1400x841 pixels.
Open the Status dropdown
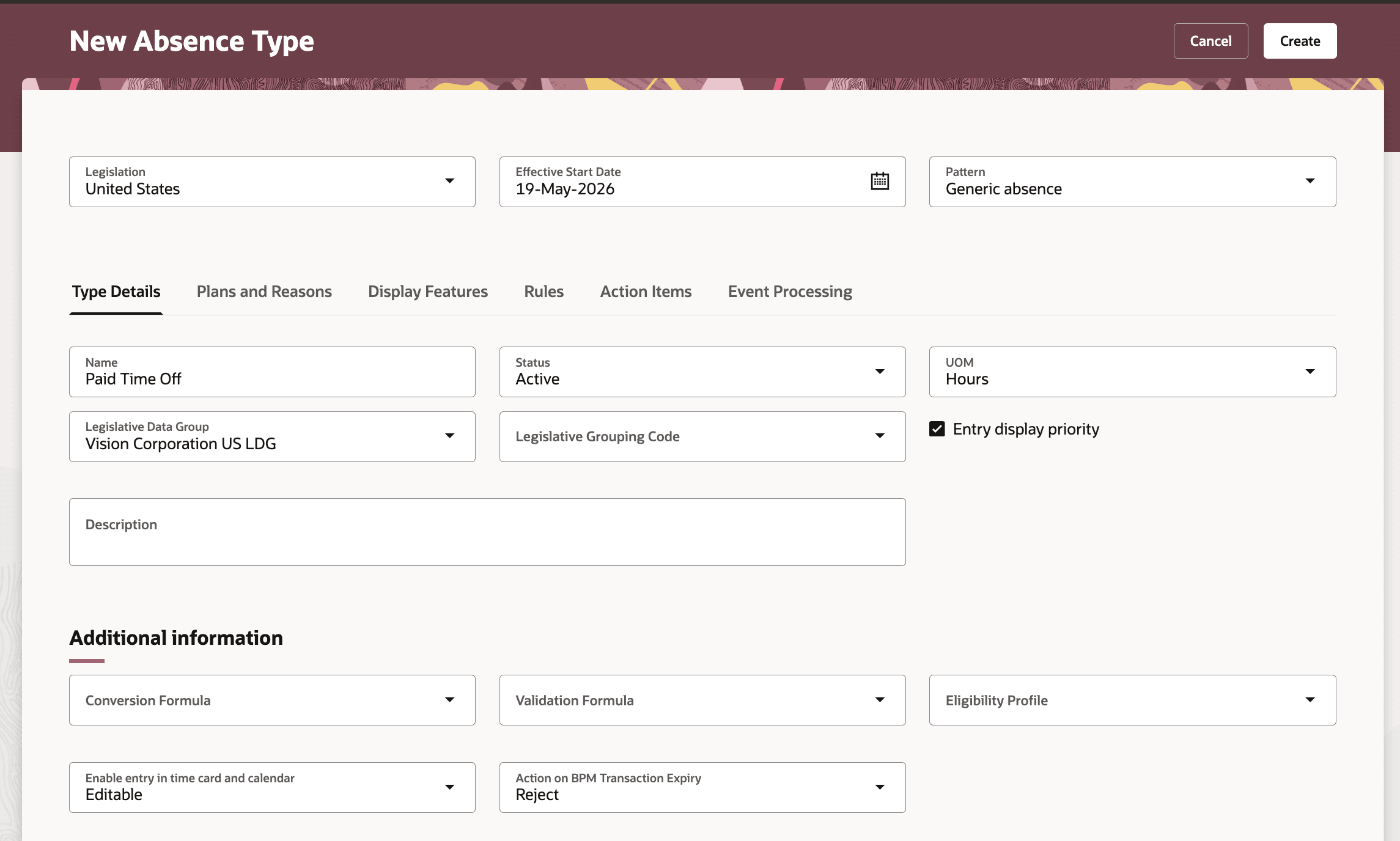880,372
